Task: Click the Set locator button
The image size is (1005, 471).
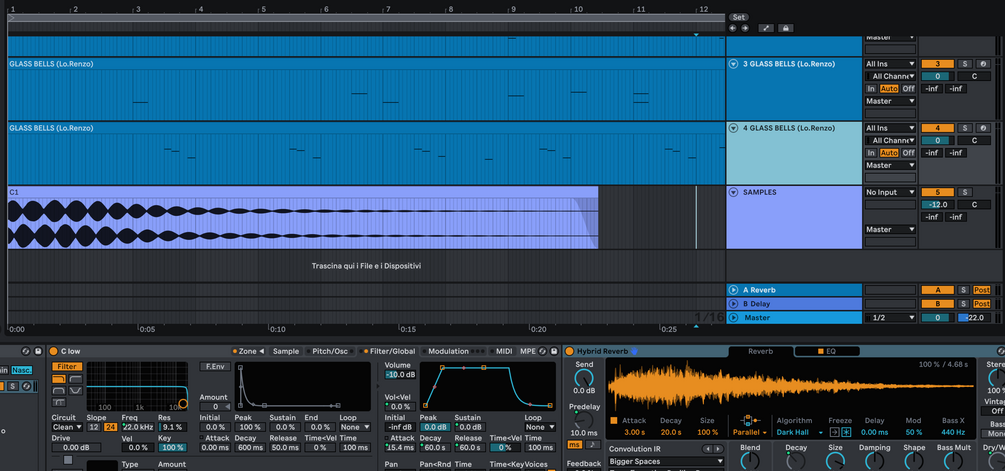Action: pyautogui.click(x=738, y=17)
